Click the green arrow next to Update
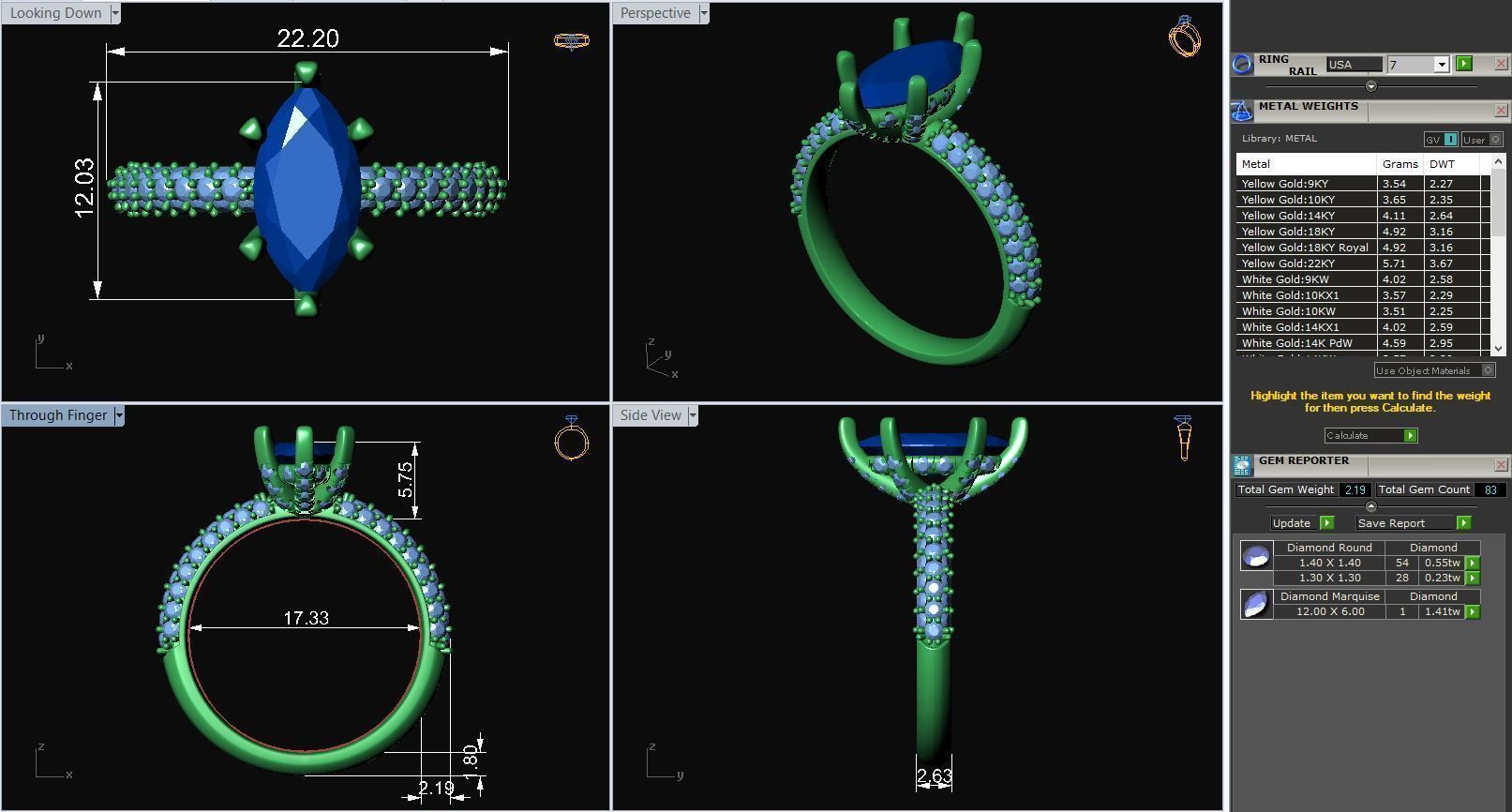The height and width of the screenshot is (812, 1512). (1326, 522)
